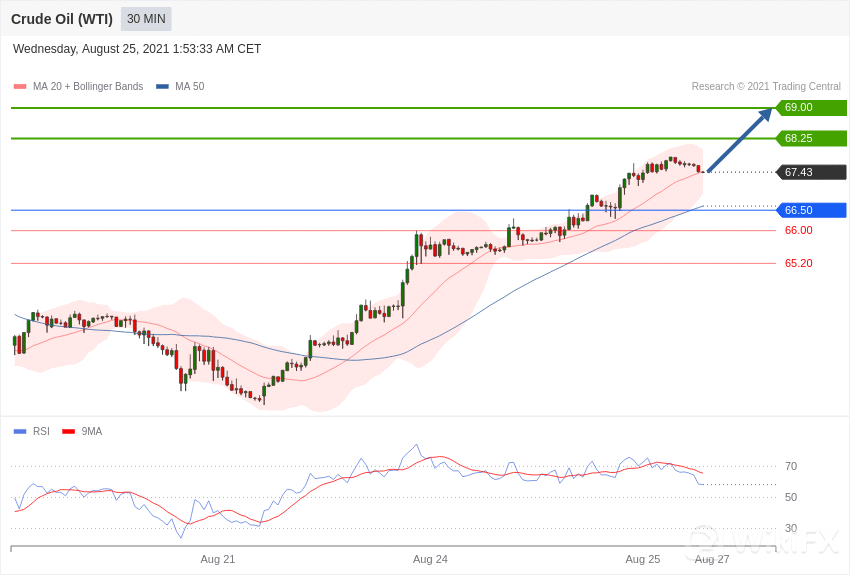The image size is (850, 576).
Task: Click the red 9MA legend swatch
Action: [x=68, y=432]
